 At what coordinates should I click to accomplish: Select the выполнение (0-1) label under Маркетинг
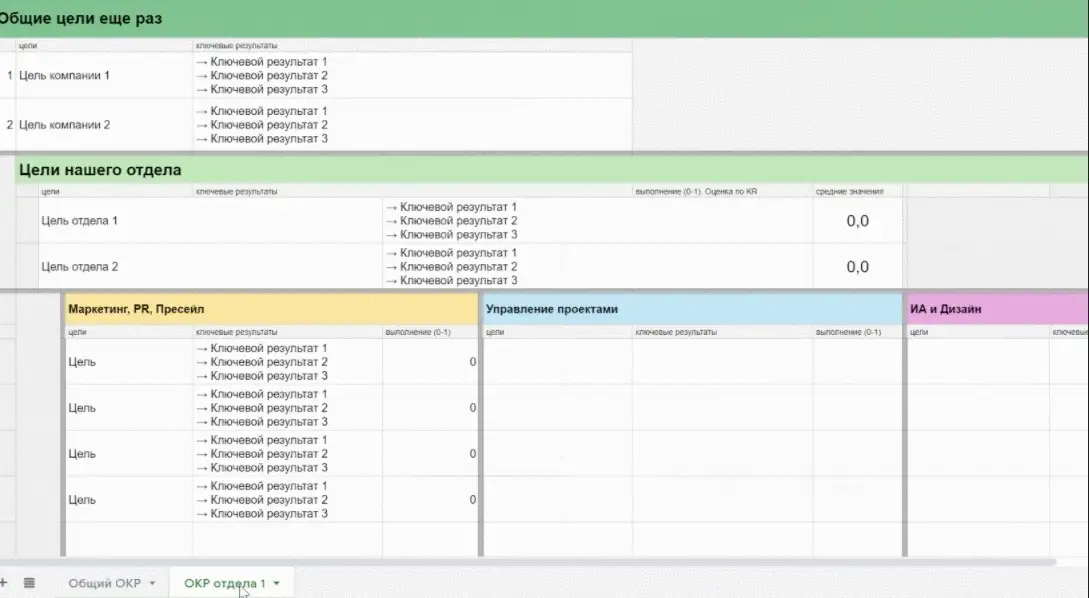click(417, 332)
